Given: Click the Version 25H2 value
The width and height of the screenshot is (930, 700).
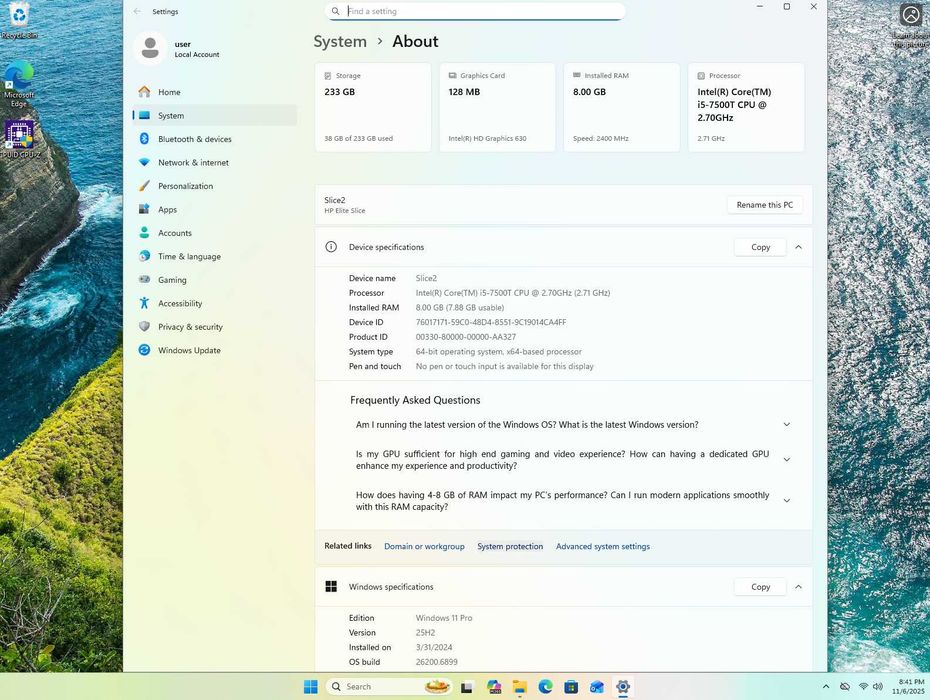Looking at the screenshot, I should pyautogui.click(x=425, y=633).
